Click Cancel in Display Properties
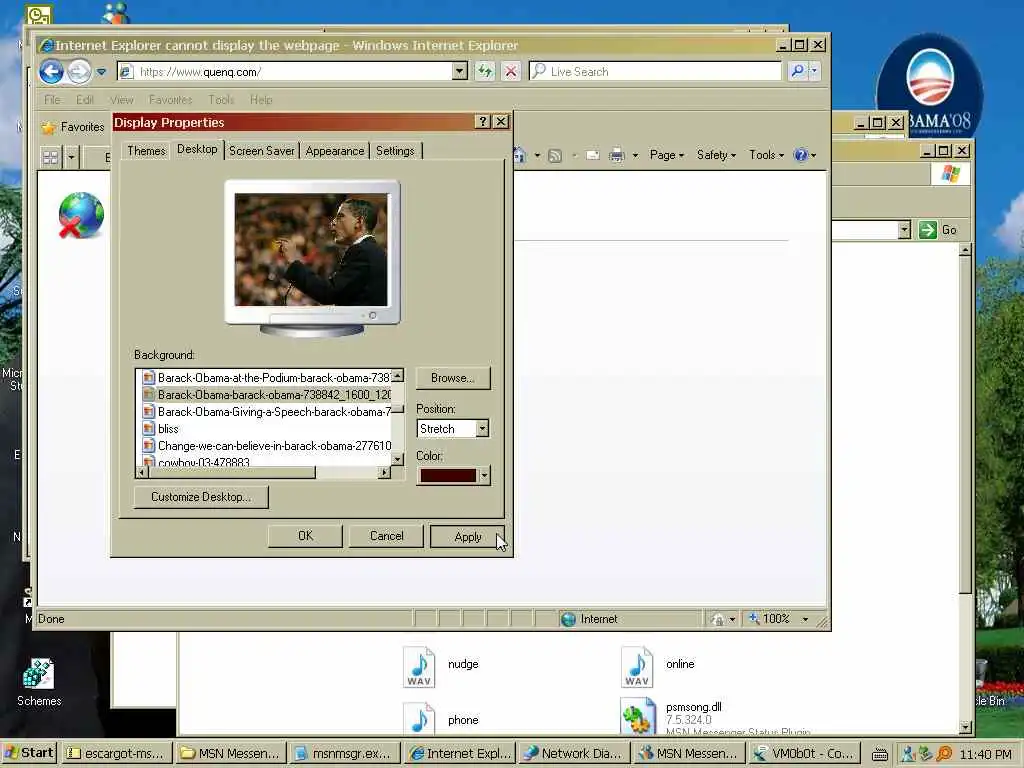Image resolution: width=1024 pixels, height=768 pixels. point(386,536)
